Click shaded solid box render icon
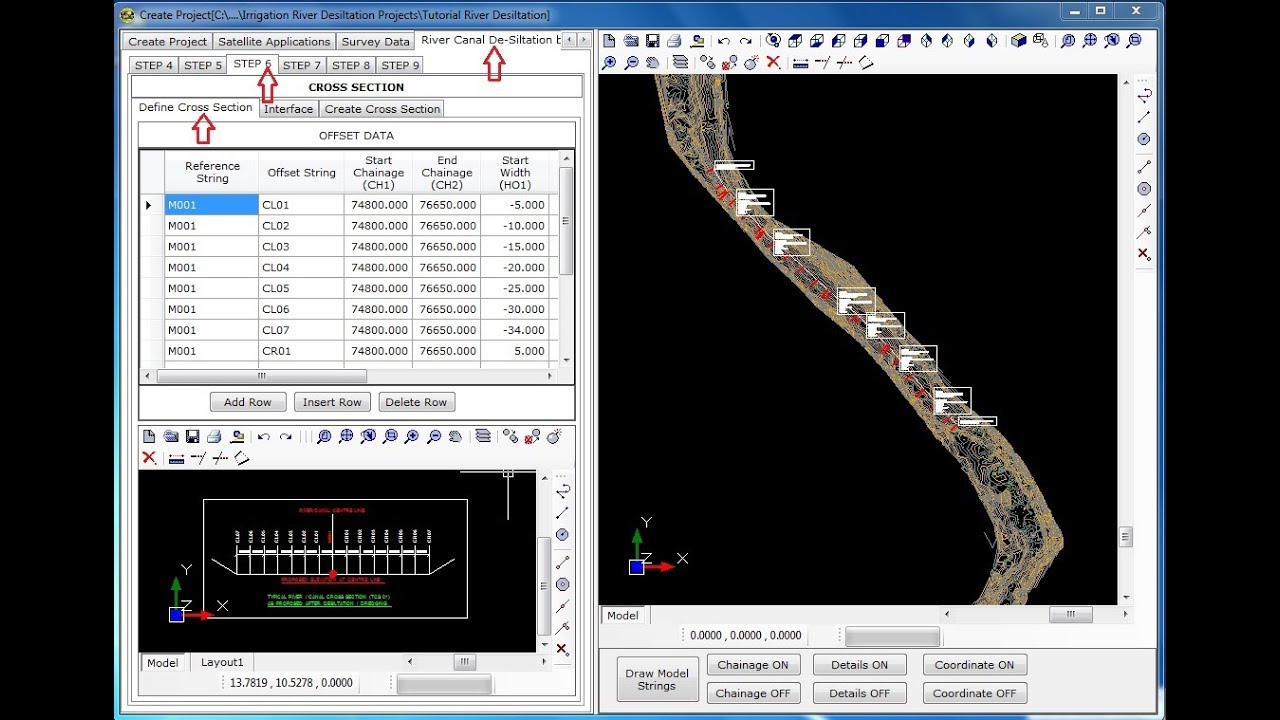Screen dimensions: 1280x720 [1018, 41]
